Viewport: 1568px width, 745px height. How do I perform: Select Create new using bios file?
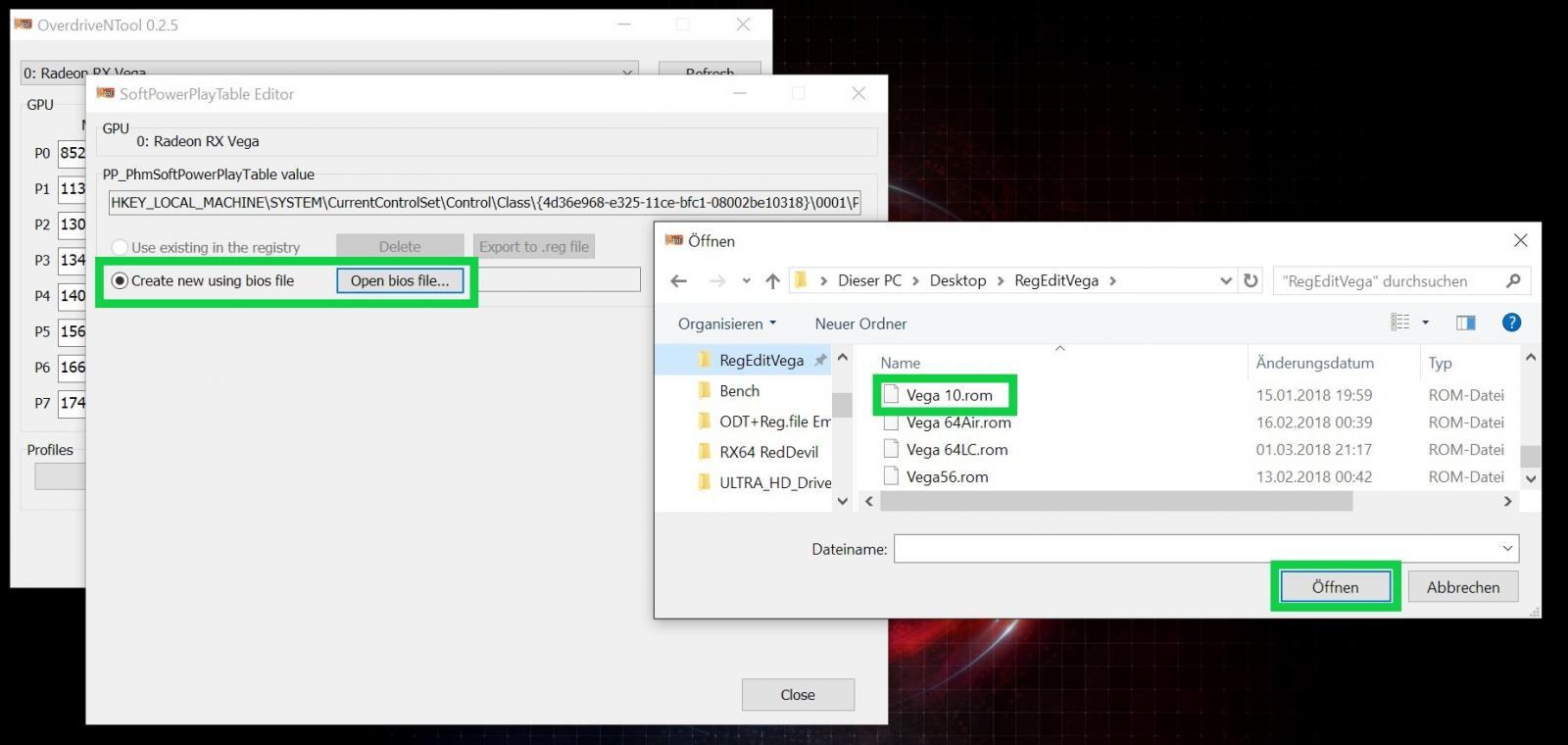tap(120, 280)
